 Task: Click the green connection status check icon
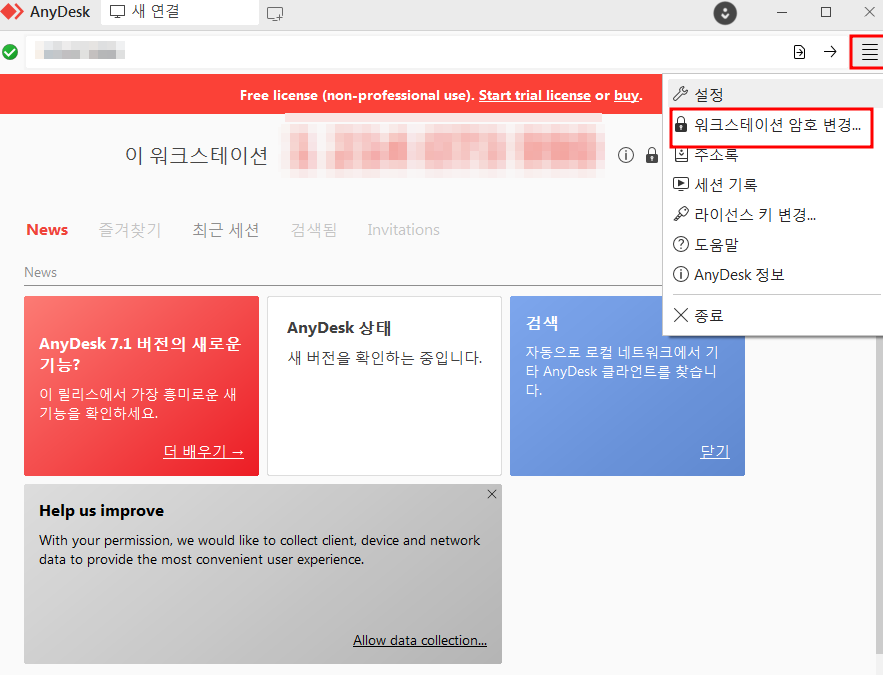[x=10, y=52]
